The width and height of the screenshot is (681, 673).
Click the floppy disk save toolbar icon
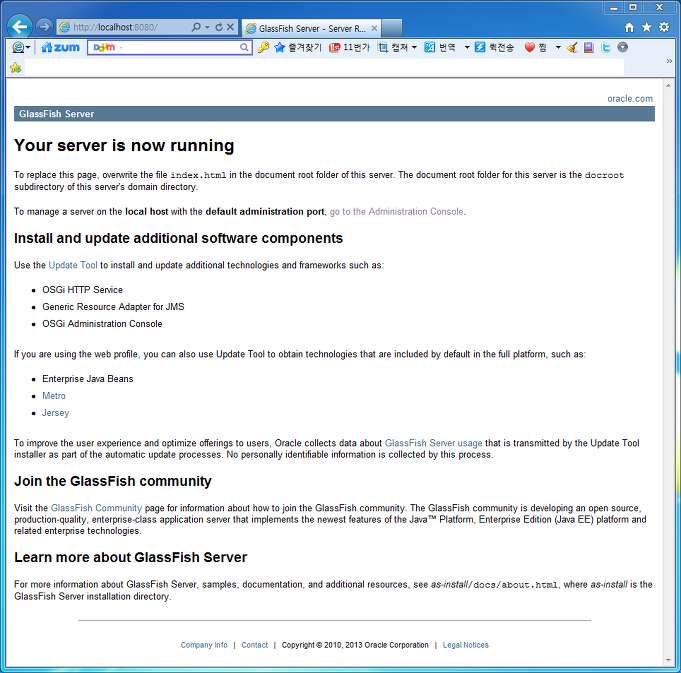pos(588,47)
